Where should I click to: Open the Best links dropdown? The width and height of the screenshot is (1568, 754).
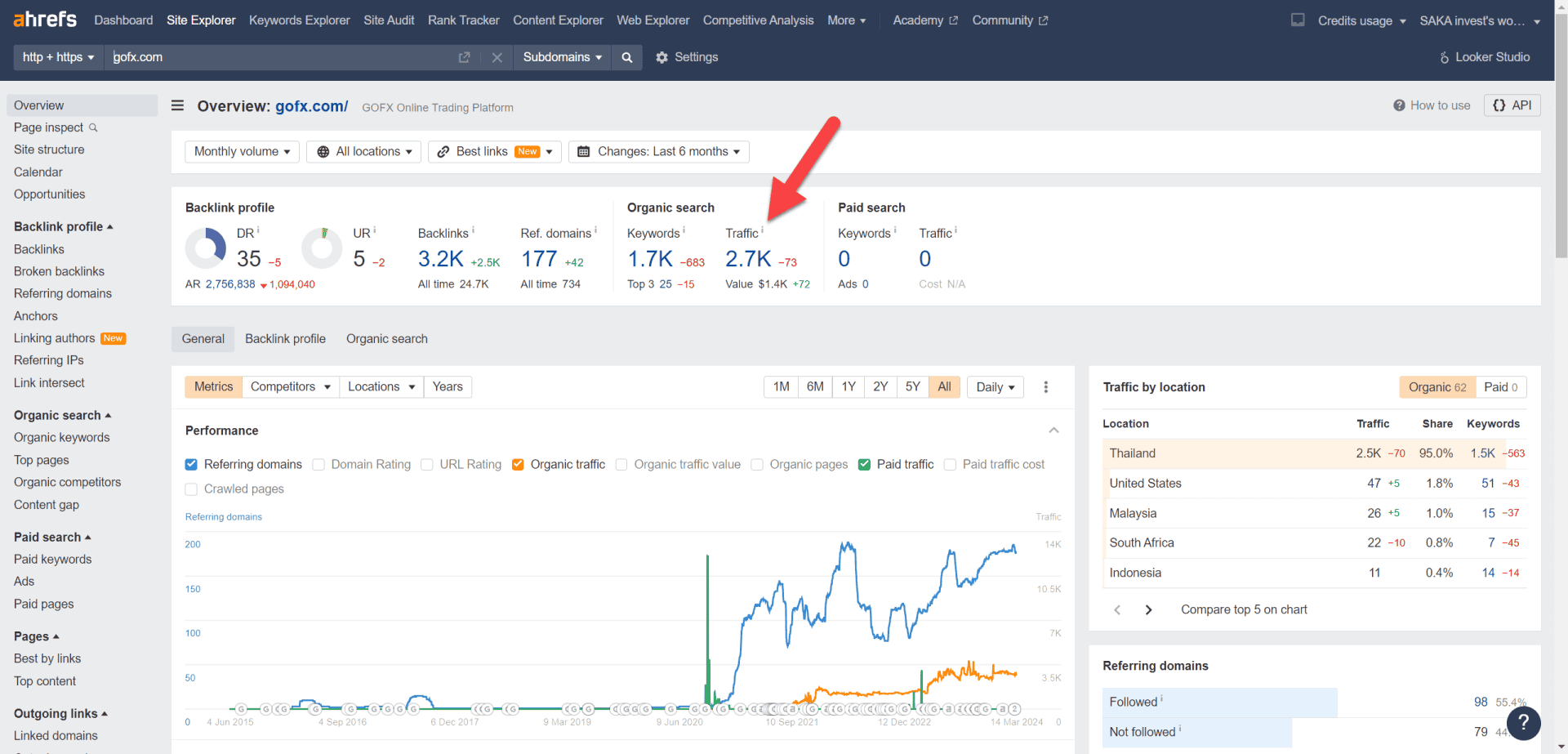tap(494, 152)
